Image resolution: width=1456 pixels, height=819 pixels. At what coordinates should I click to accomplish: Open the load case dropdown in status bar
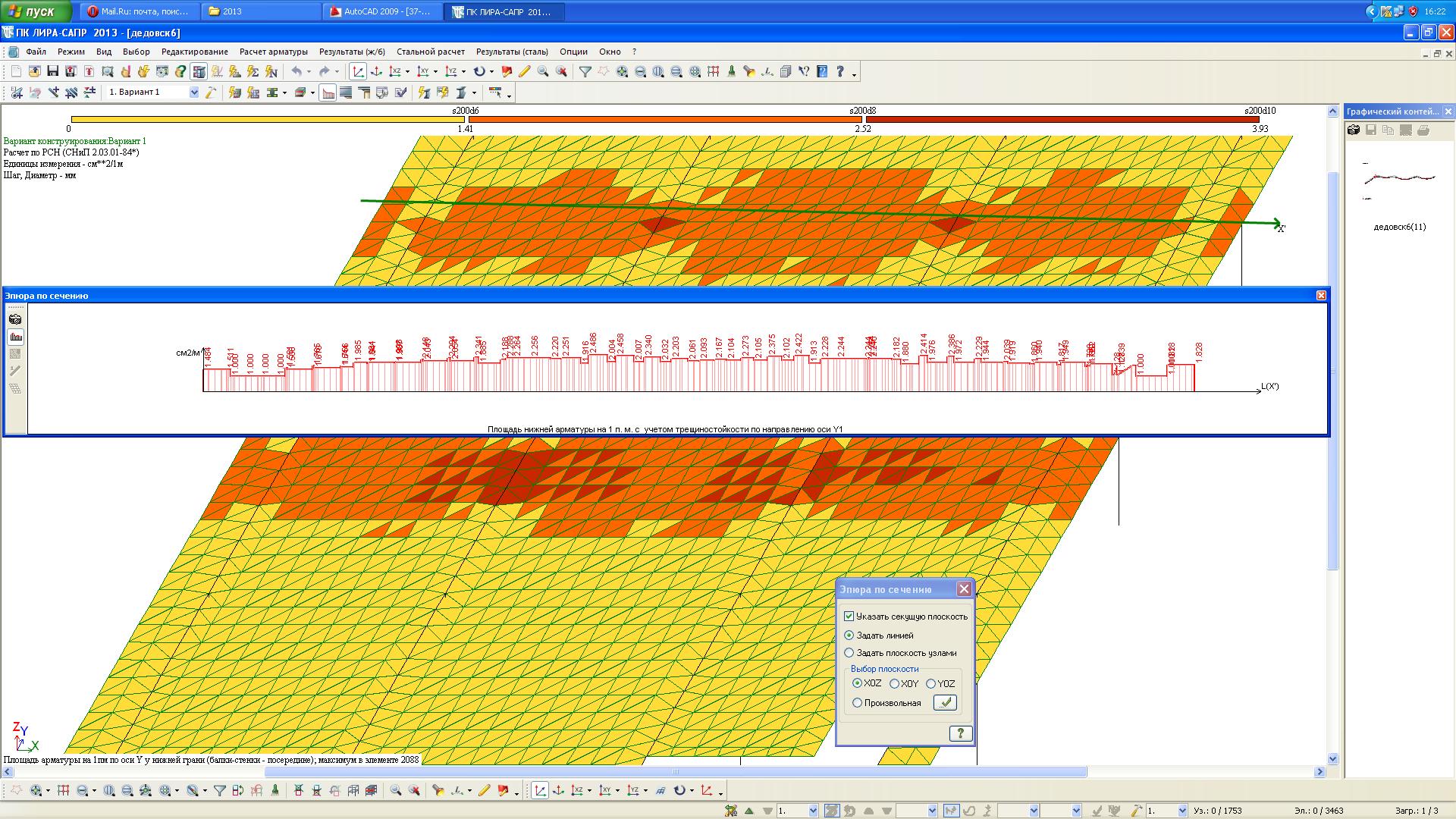point(814,811)
